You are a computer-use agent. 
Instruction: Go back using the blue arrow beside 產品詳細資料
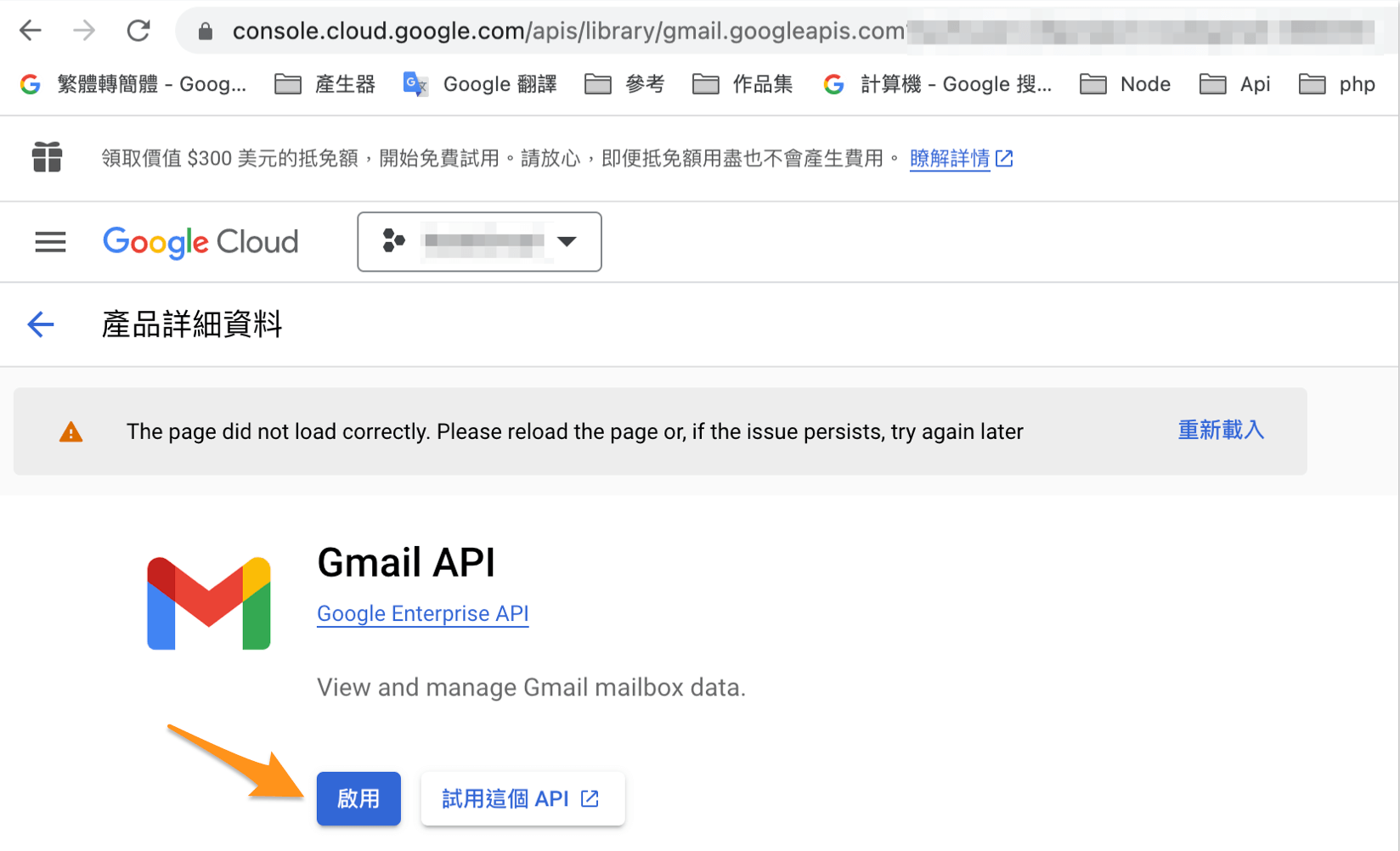point(41,324)
